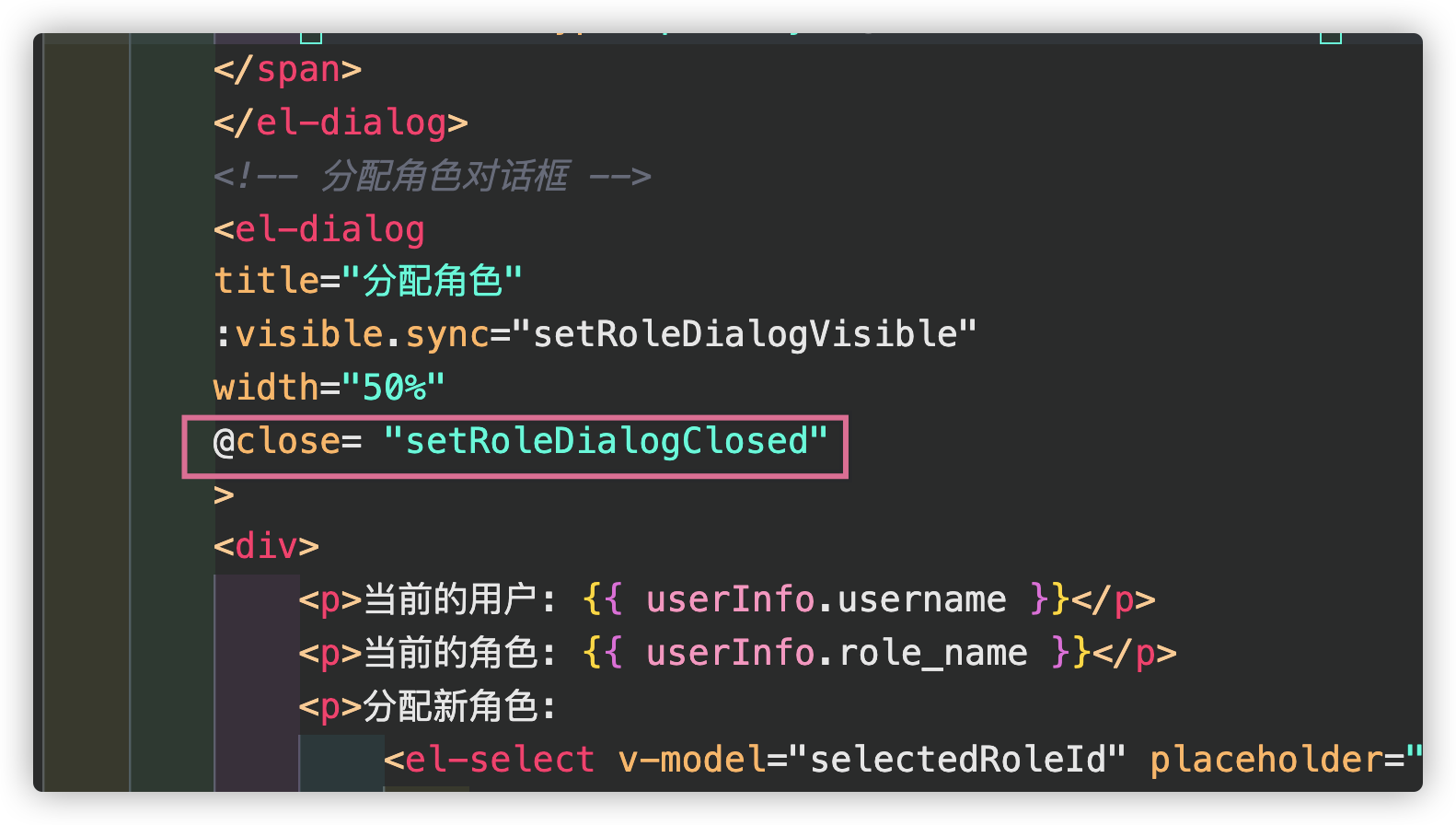Screen dimensions: 1456x825
Task: Click the selectedRoleId v-model value
Action: point(957,760)
